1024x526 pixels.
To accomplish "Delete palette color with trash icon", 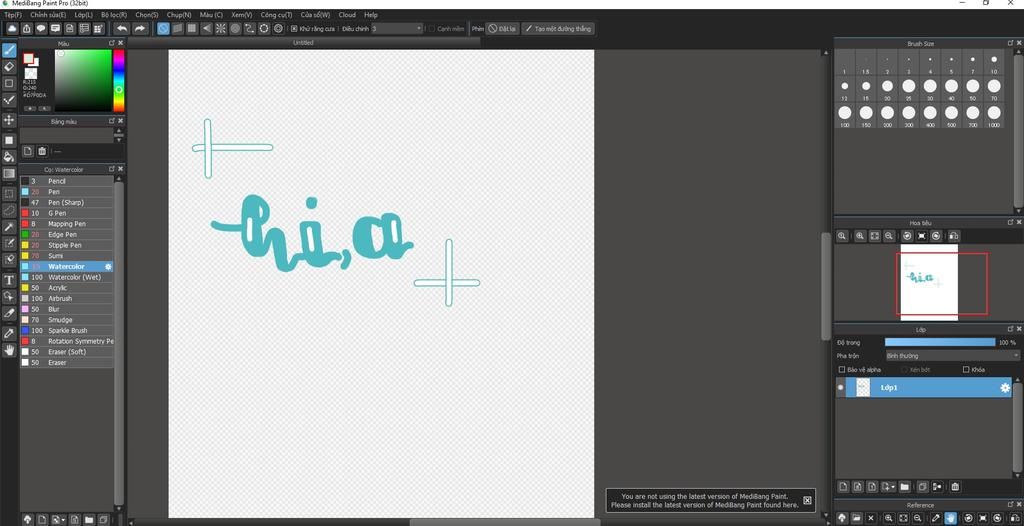I will (42, 151).
